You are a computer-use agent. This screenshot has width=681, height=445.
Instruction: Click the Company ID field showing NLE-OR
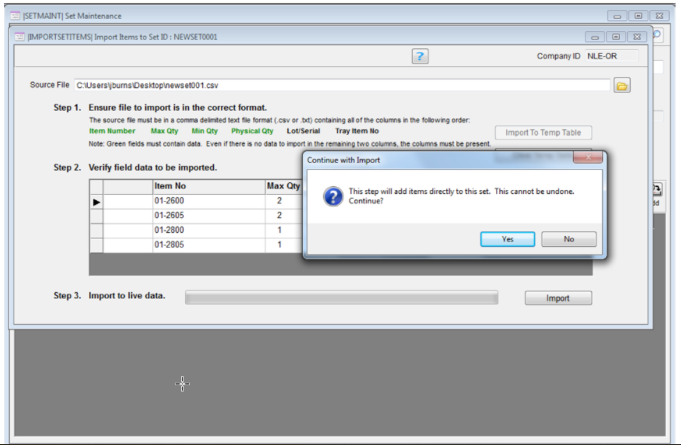click(x=612, y=56)
